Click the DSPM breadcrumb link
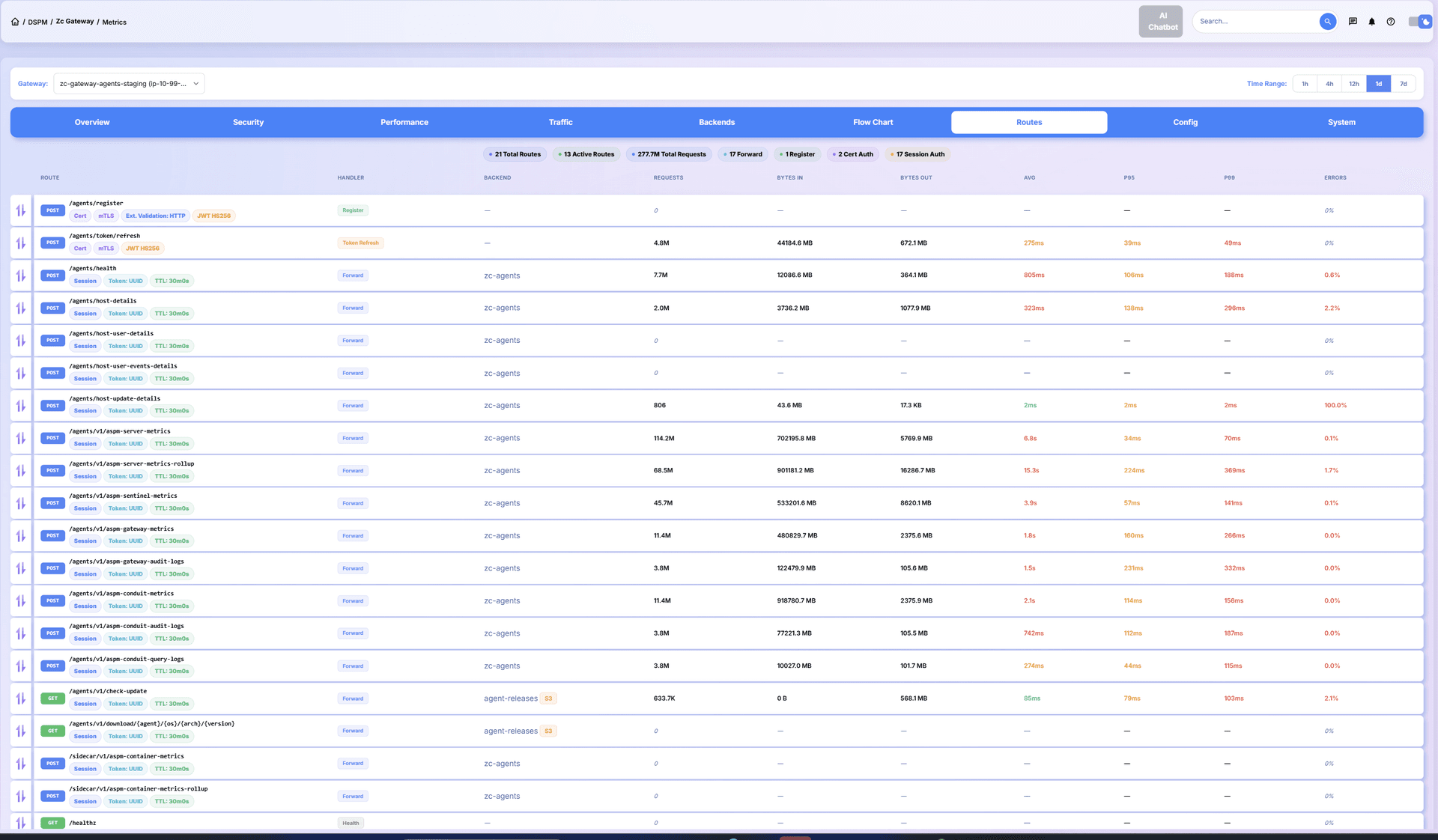Screen dimensions: 1438x840 tap(37, 22)
